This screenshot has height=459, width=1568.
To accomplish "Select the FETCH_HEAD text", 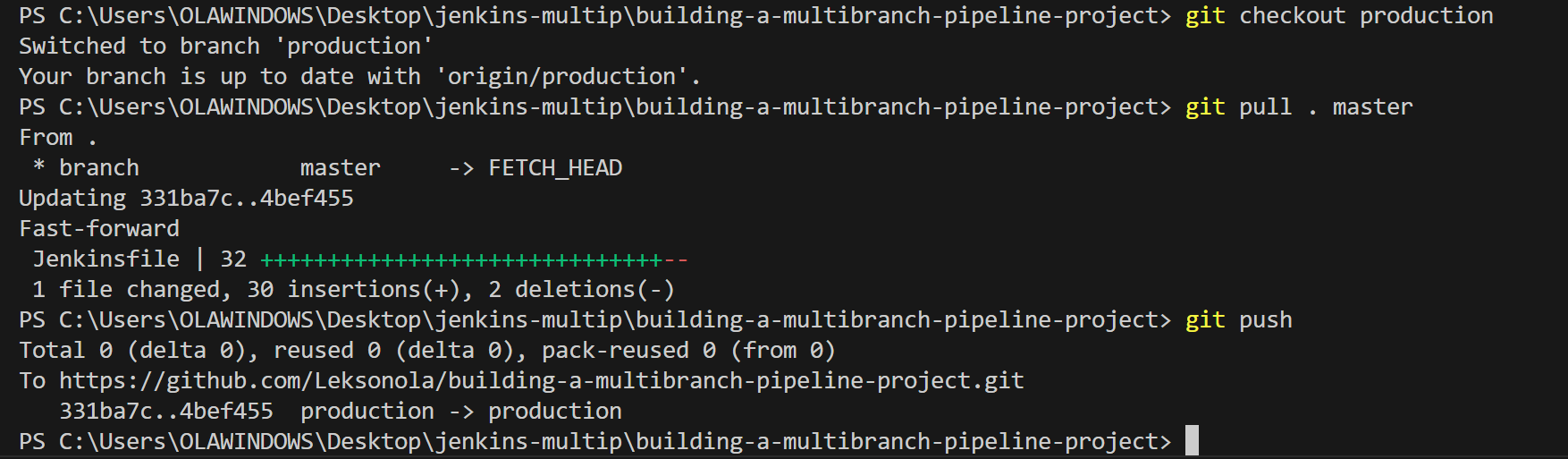I will (x=555, y=168).
